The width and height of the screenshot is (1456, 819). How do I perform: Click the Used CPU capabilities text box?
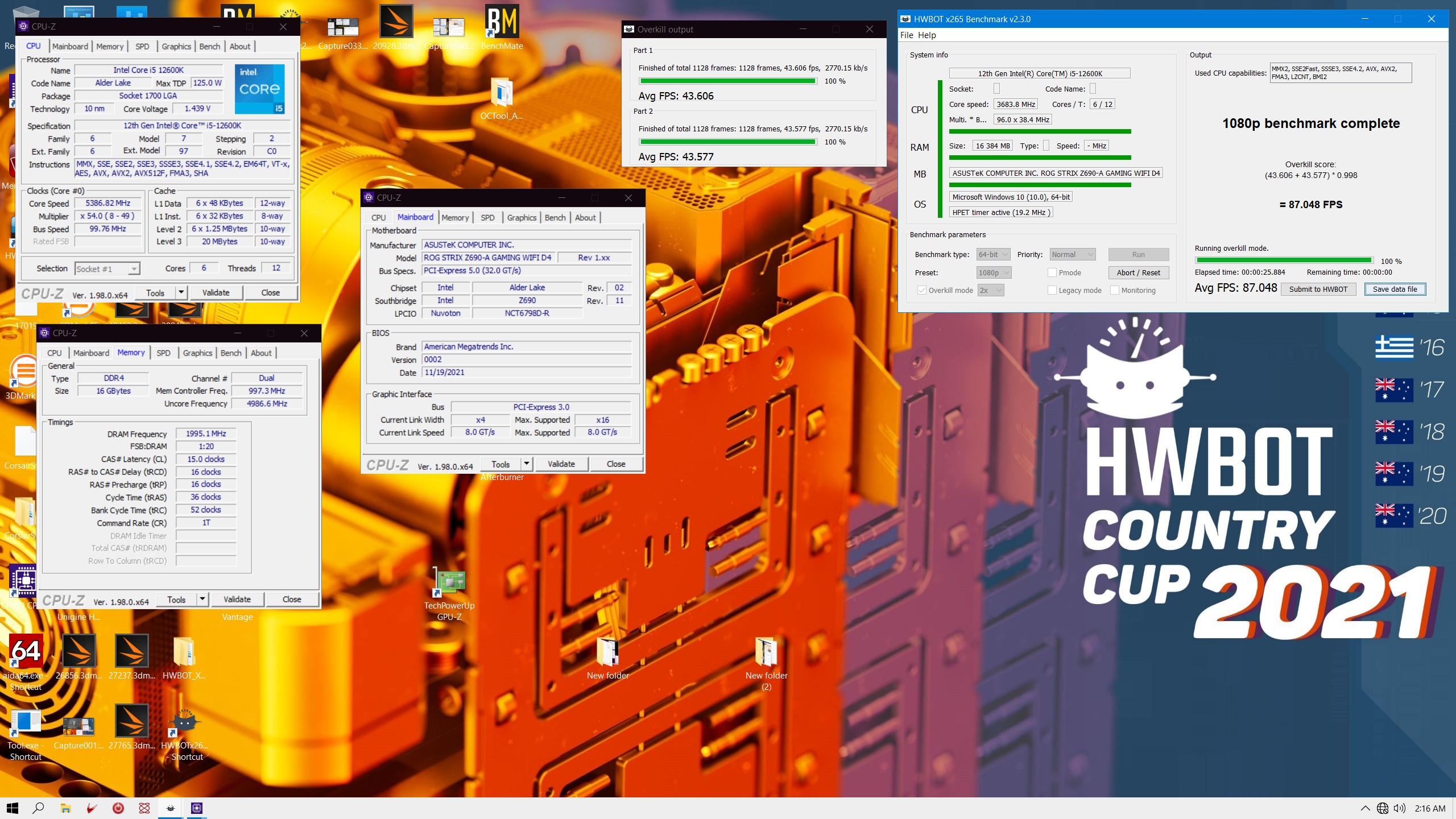[1341, 73]
